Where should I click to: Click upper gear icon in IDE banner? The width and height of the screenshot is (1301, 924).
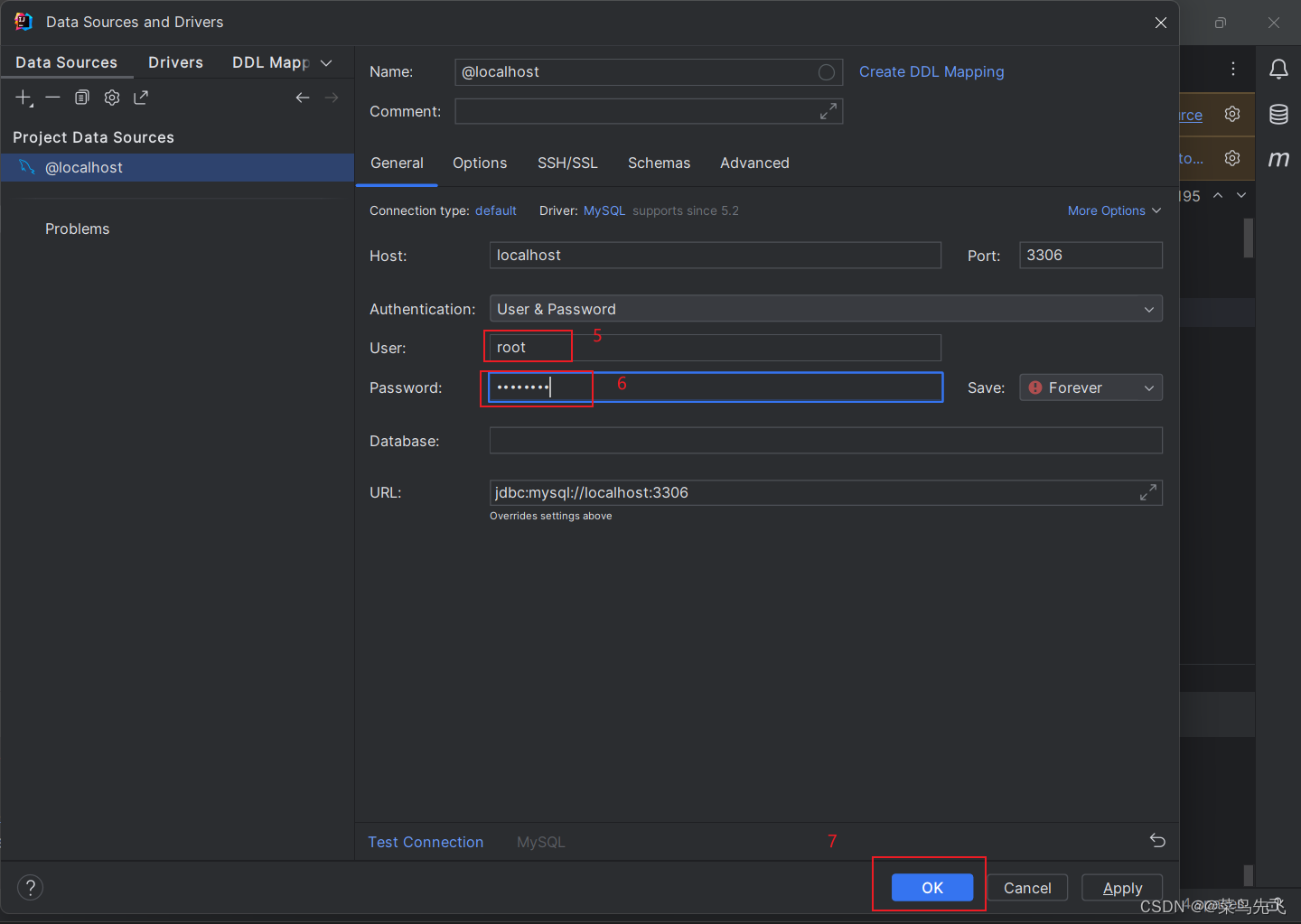[1232, 114]
